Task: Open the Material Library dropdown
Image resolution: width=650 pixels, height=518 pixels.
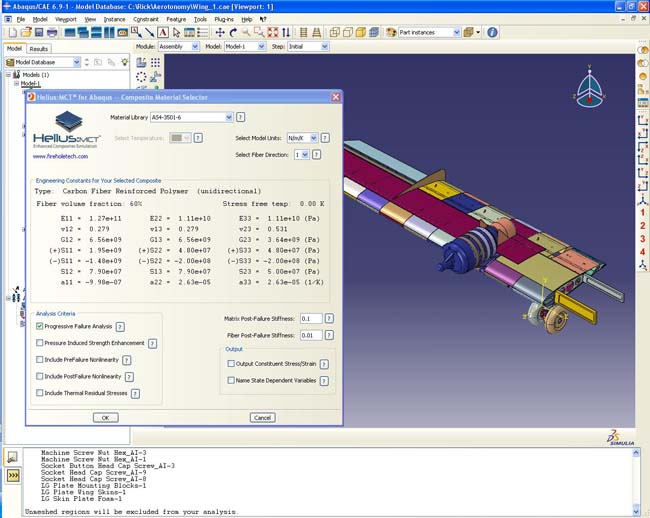Action: click(x=229, y=117)
